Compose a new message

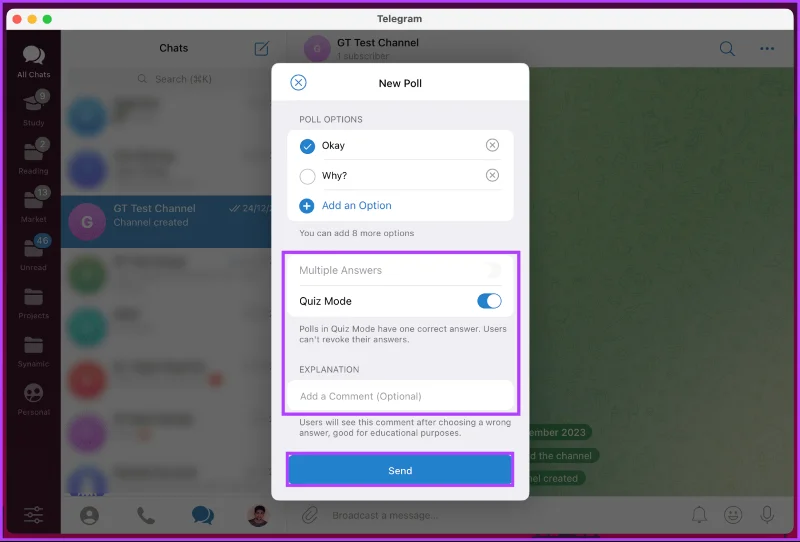[x=261, y=48]
